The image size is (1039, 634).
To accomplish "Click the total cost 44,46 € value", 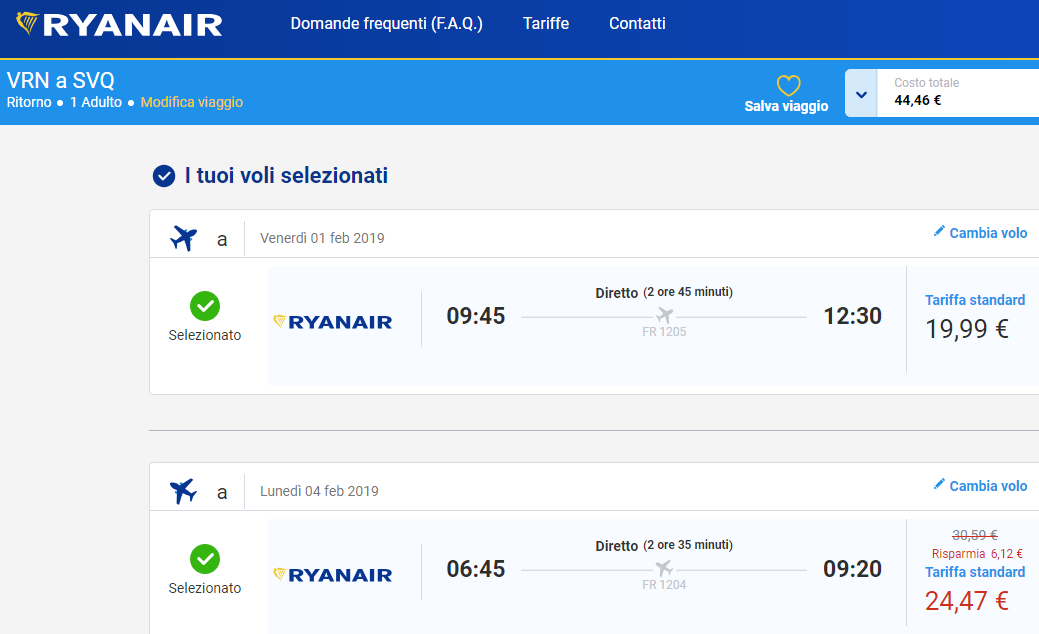I will tap(917, 101).
